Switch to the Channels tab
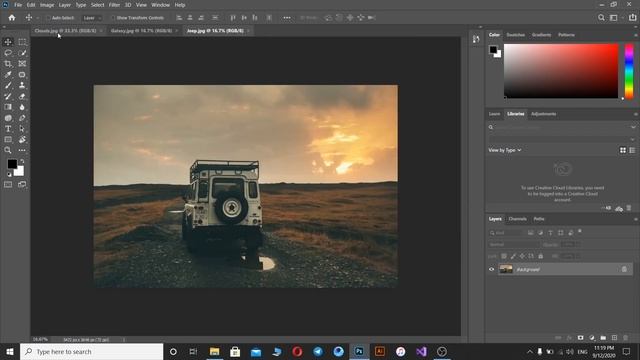This screenshot has height=360, width=640. click(518, 219)
